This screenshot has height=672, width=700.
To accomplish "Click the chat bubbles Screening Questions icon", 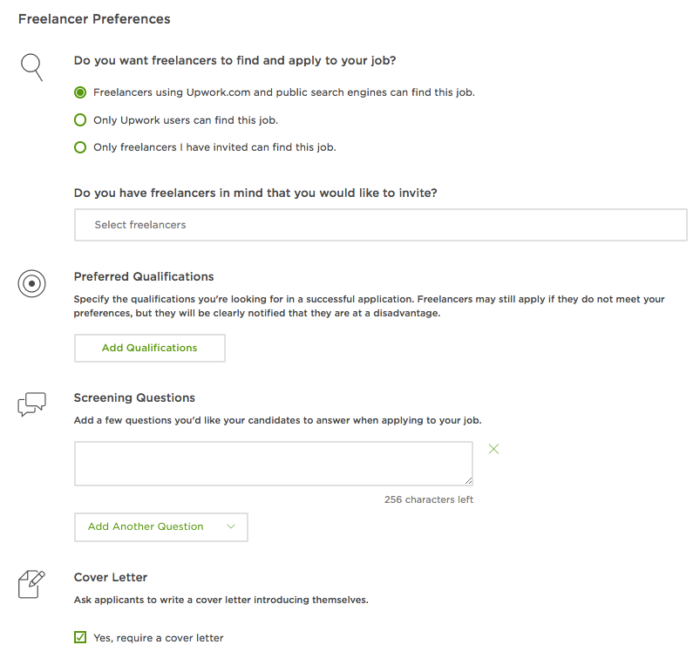I will 32,404.
